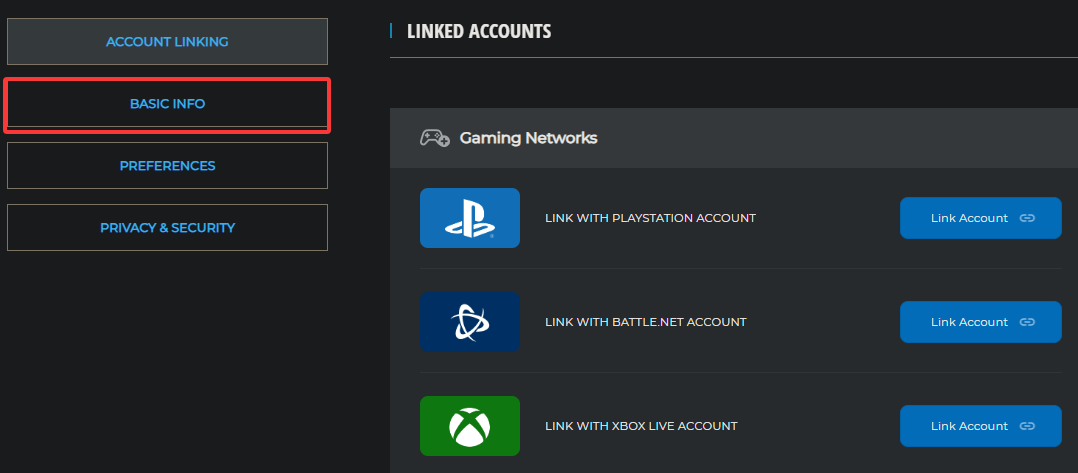This screenshot has height=473, width=1078.
Task: Click the chain-link icon in the PlayStation button
Action: click(x=1027, y=218)
